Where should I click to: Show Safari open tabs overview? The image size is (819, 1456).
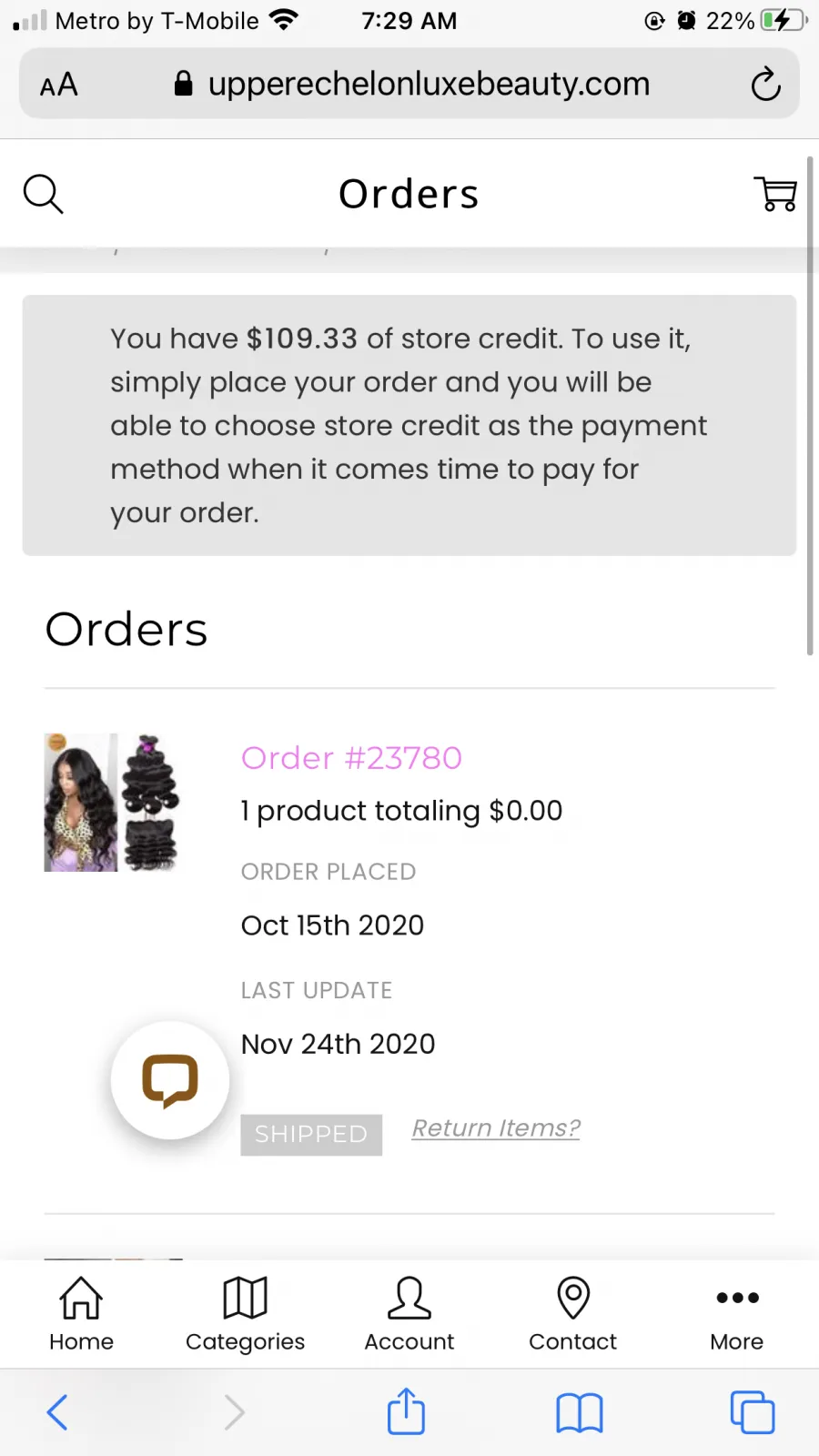[753, 1412]
